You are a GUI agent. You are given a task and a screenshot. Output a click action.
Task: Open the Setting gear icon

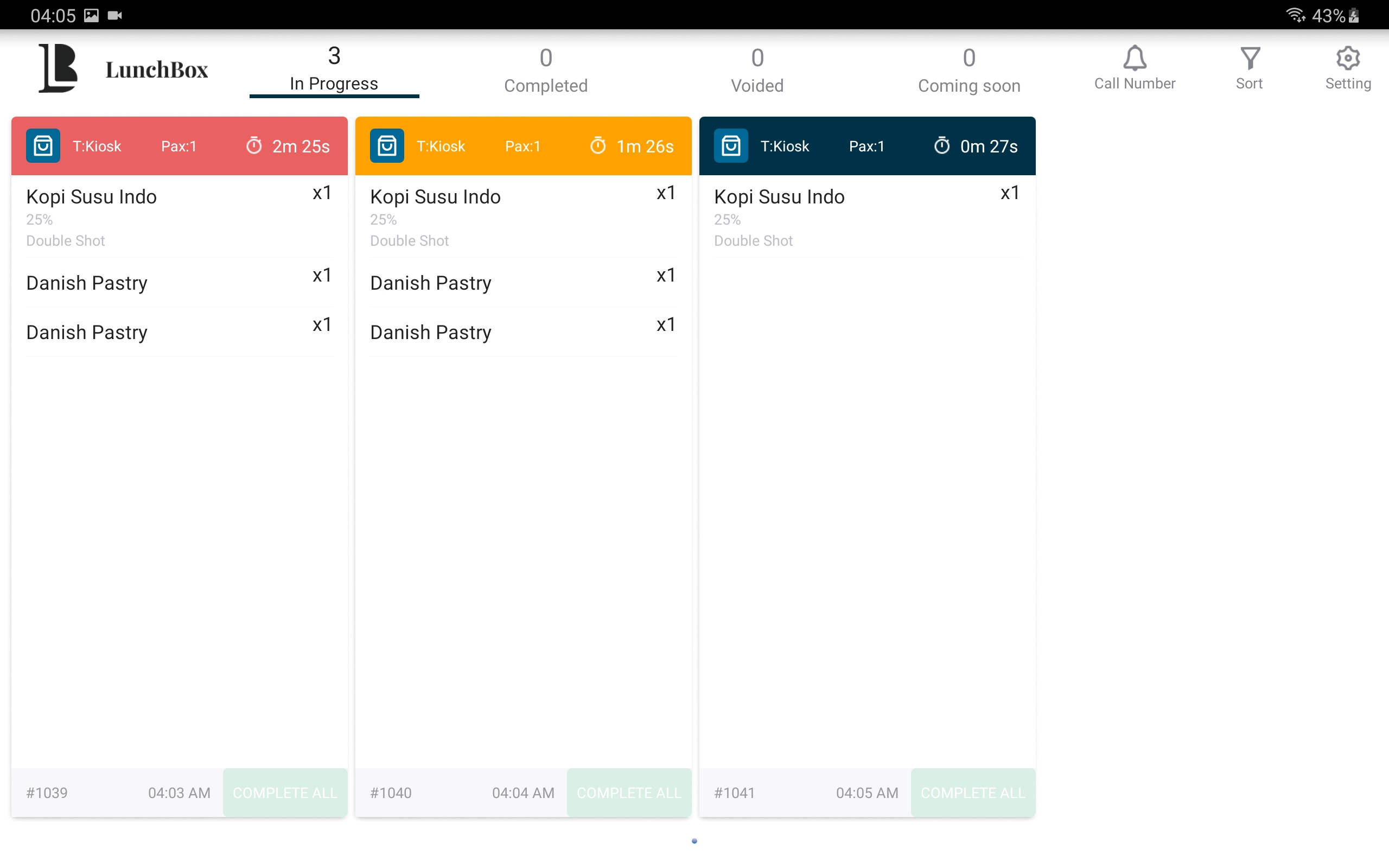pyautogui.click(x=1347, y=58)
